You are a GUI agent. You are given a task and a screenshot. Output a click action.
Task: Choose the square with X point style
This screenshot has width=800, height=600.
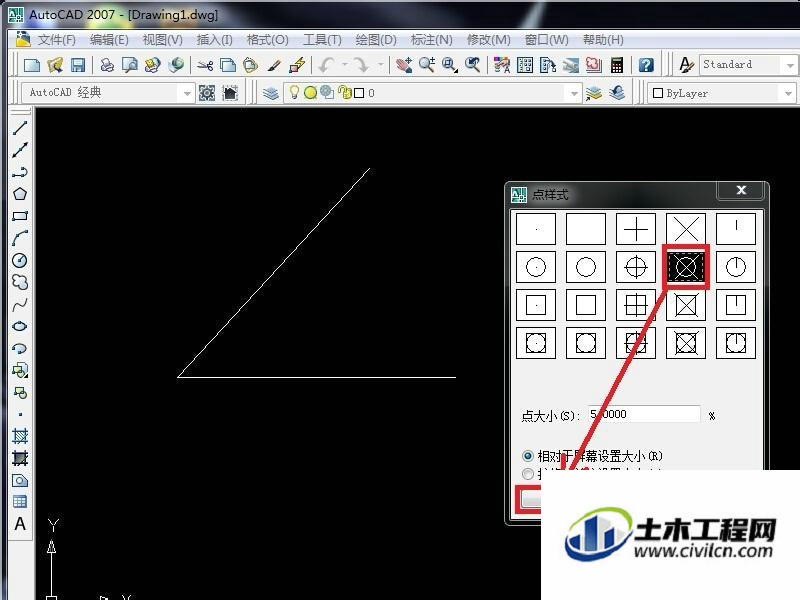tap(686, 305)
